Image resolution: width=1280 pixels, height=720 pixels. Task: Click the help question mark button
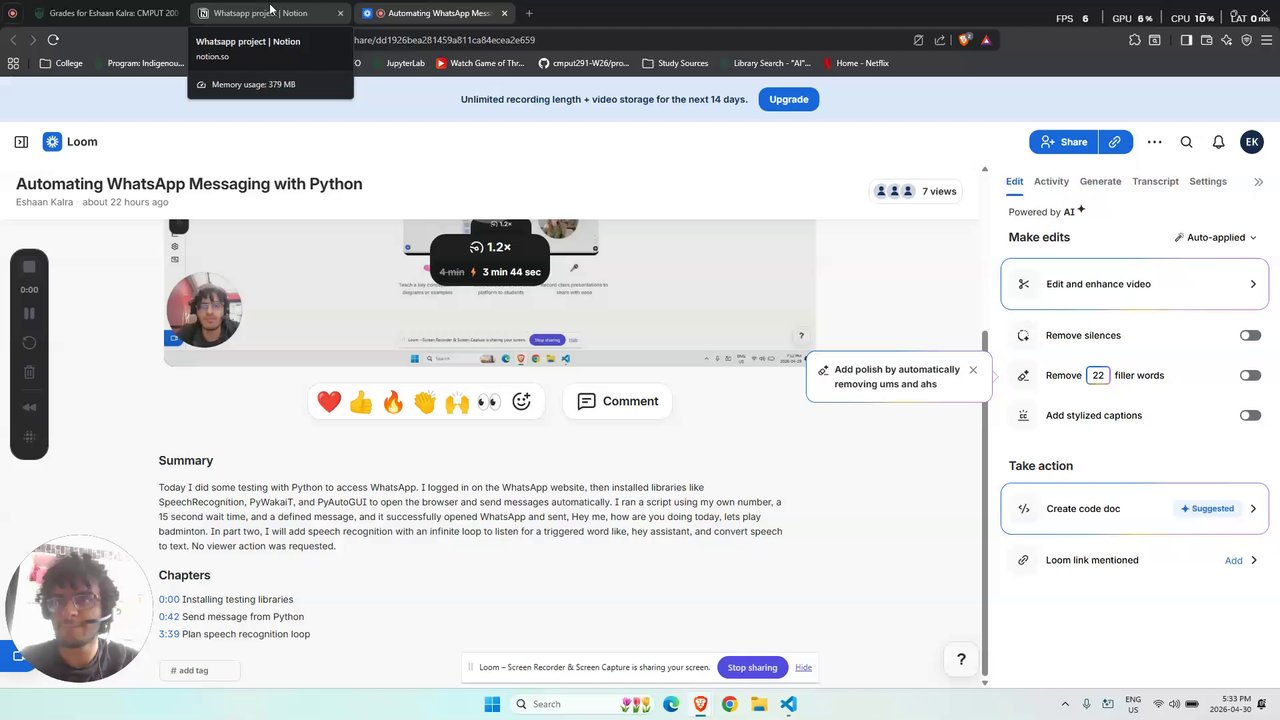961,659
